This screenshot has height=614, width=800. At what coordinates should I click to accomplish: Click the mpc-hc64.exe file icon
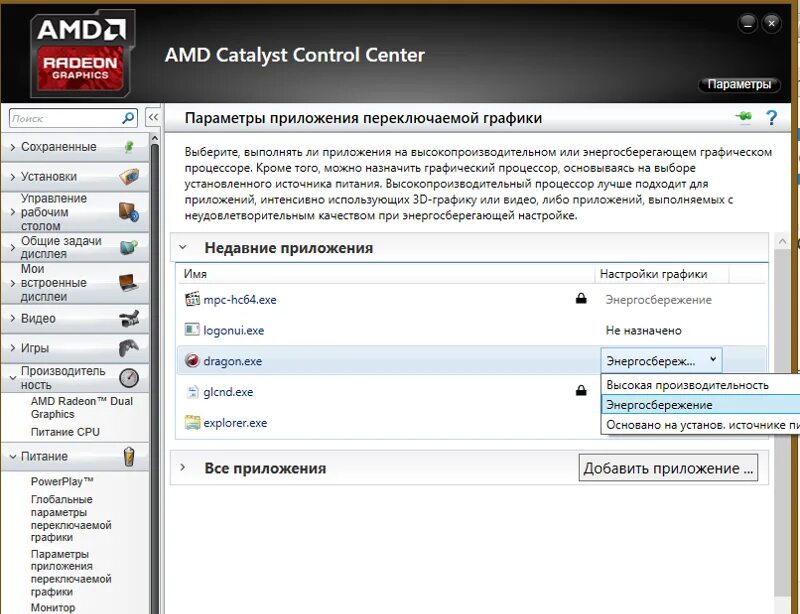pos(192,299)
